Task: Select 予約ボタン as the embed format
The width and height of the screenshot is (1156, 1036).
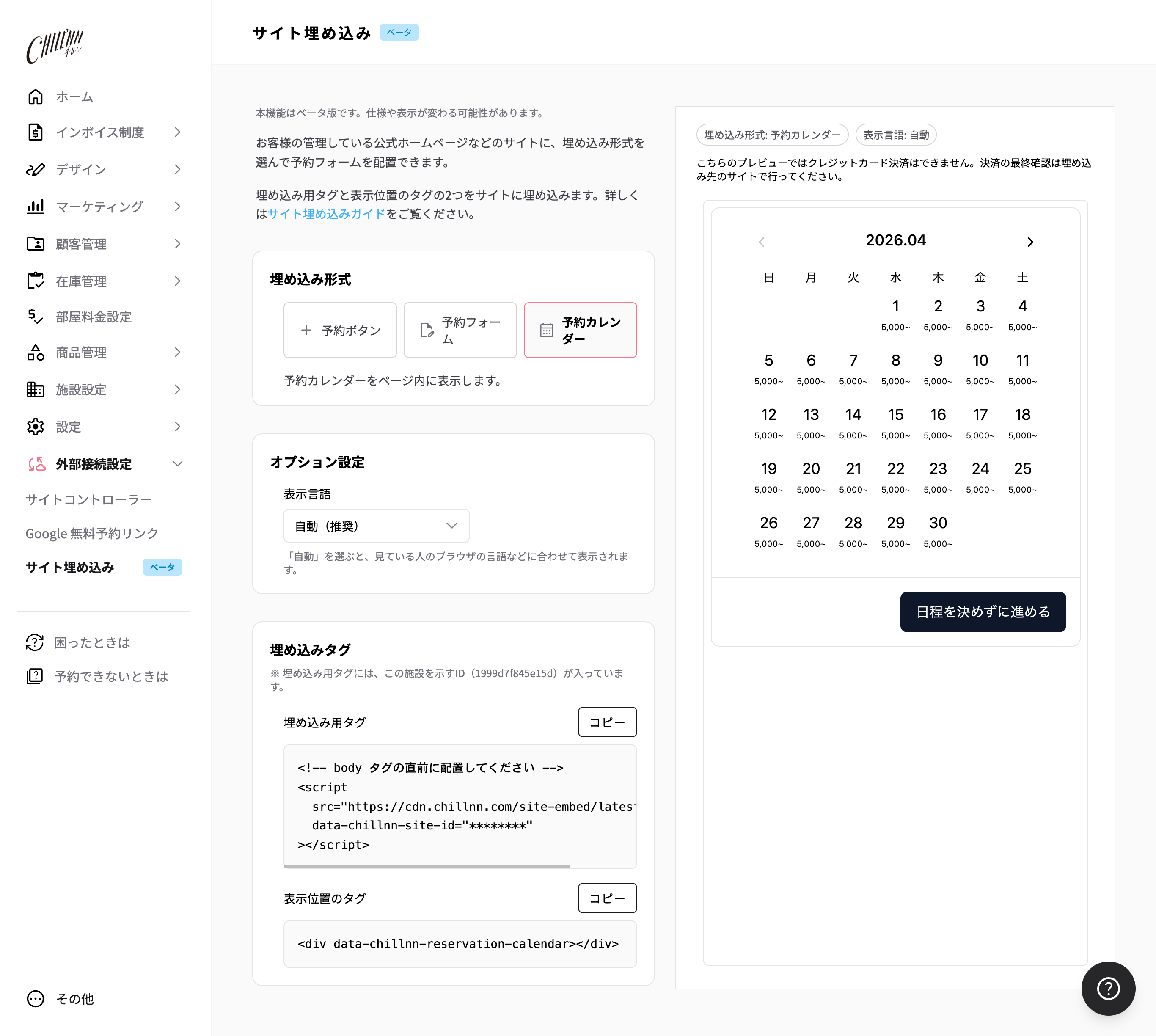Action: pos(340,330)
